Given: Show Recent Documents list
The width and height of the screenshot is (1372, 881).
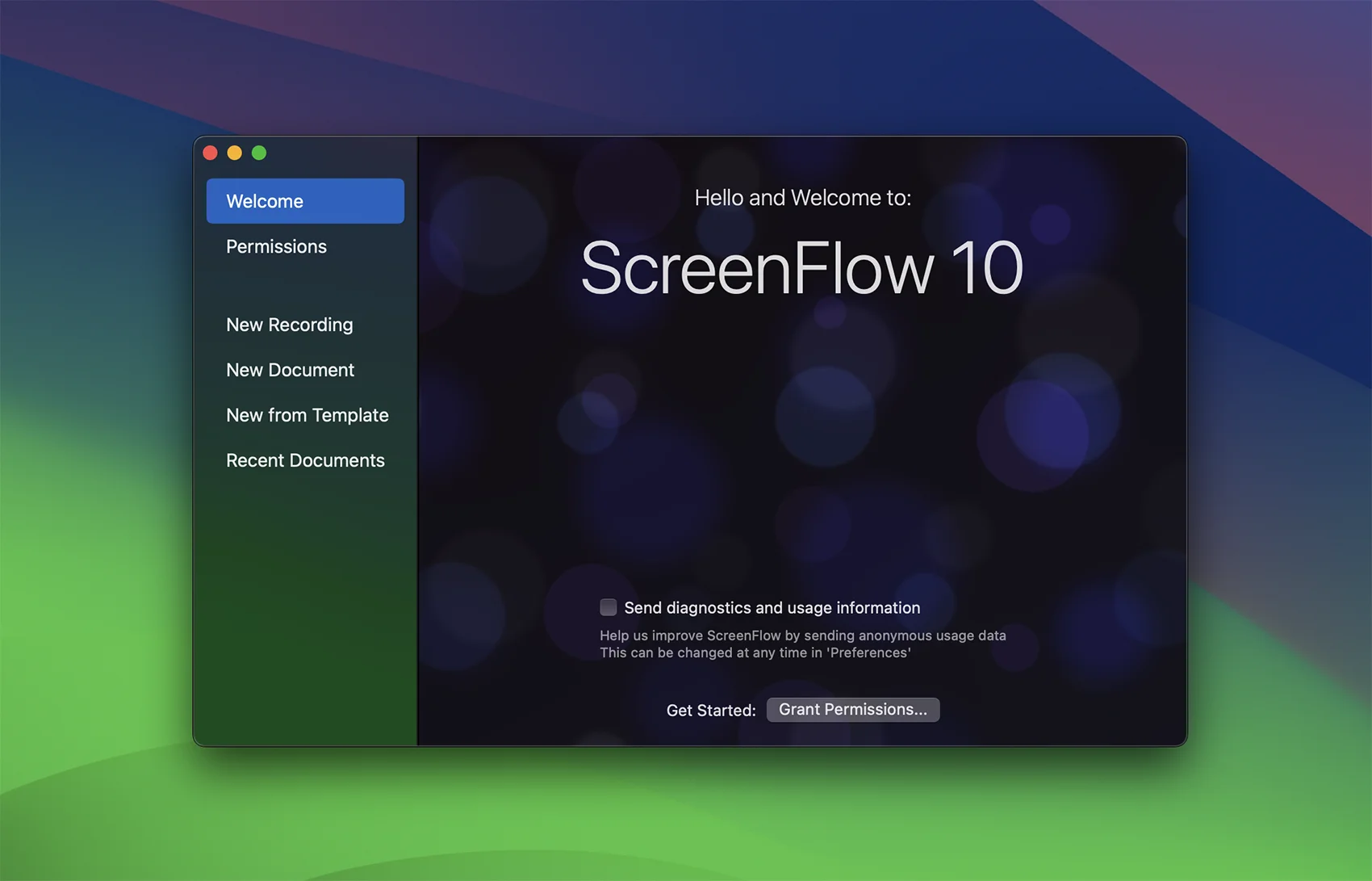Looking at the screenshot, I should coord(305,460).
